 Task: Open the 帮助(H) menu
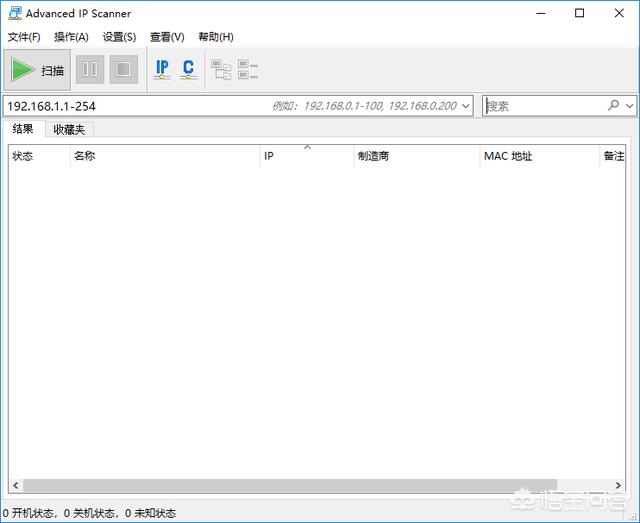216,37
